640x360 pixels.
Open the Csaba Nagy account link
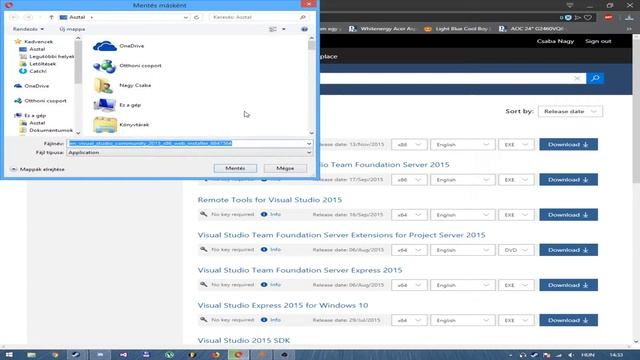tap(555, 41)
